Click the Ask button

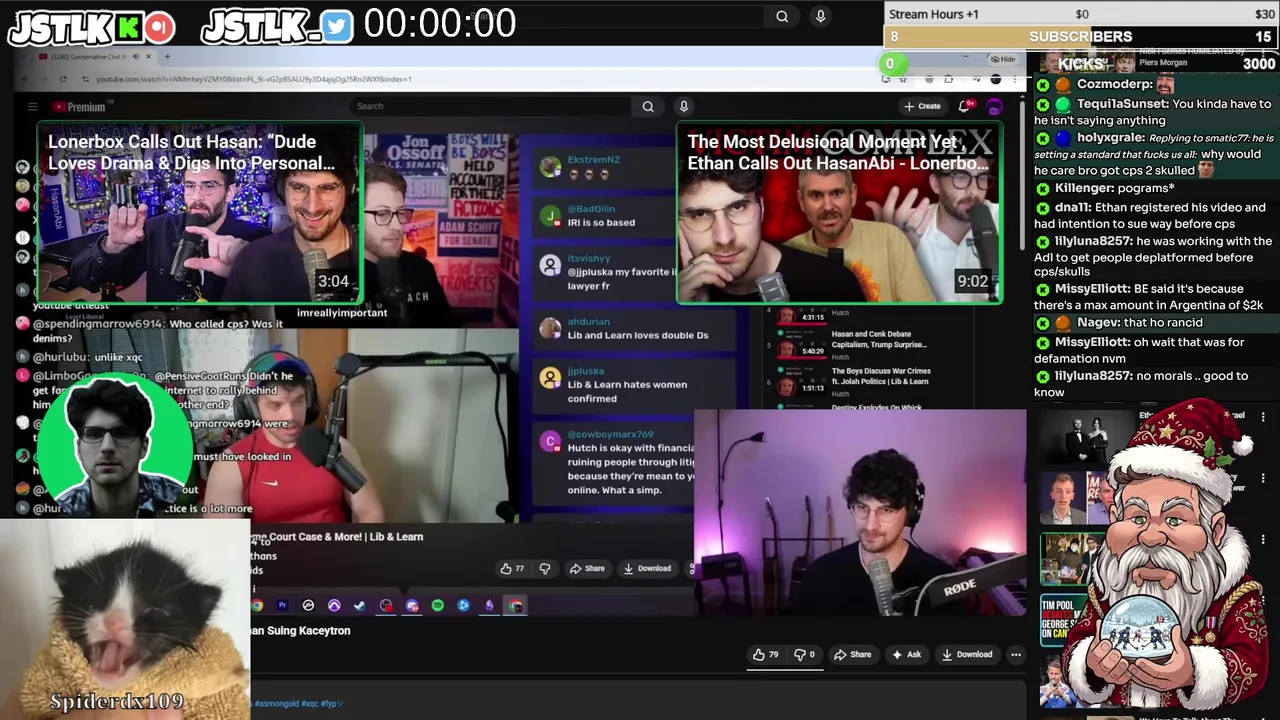[906, 654]
